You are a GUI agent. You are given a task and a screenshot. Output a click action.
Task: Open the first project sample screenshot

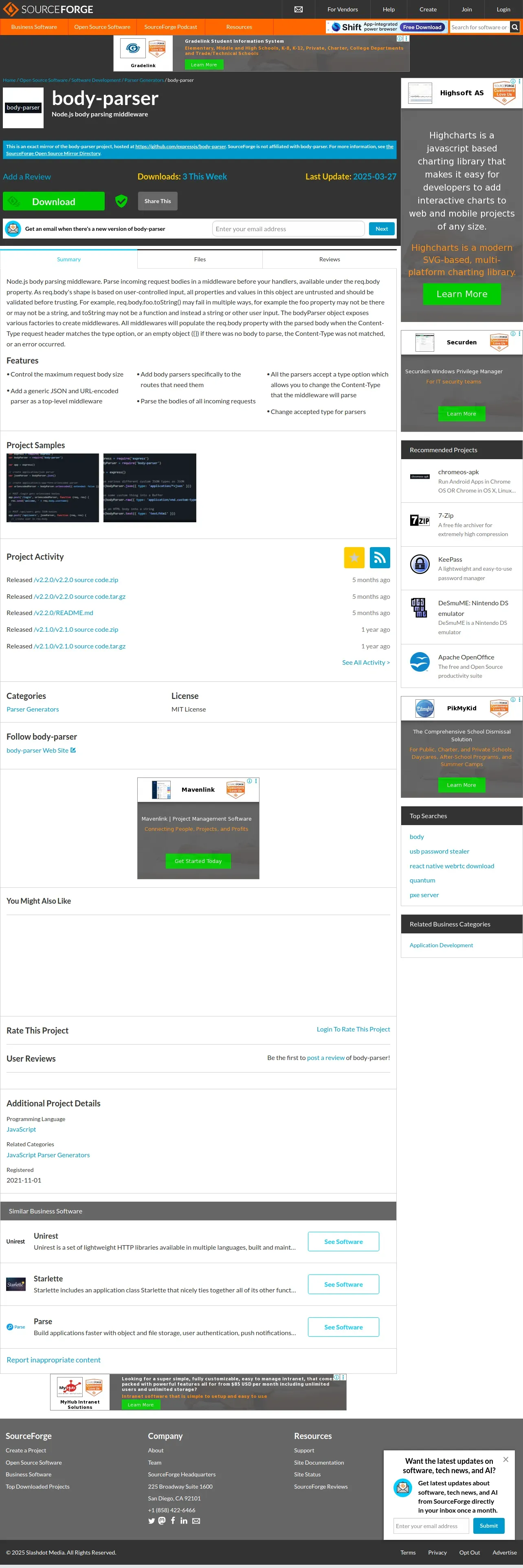pyautogui.click(x=53, y=488)
